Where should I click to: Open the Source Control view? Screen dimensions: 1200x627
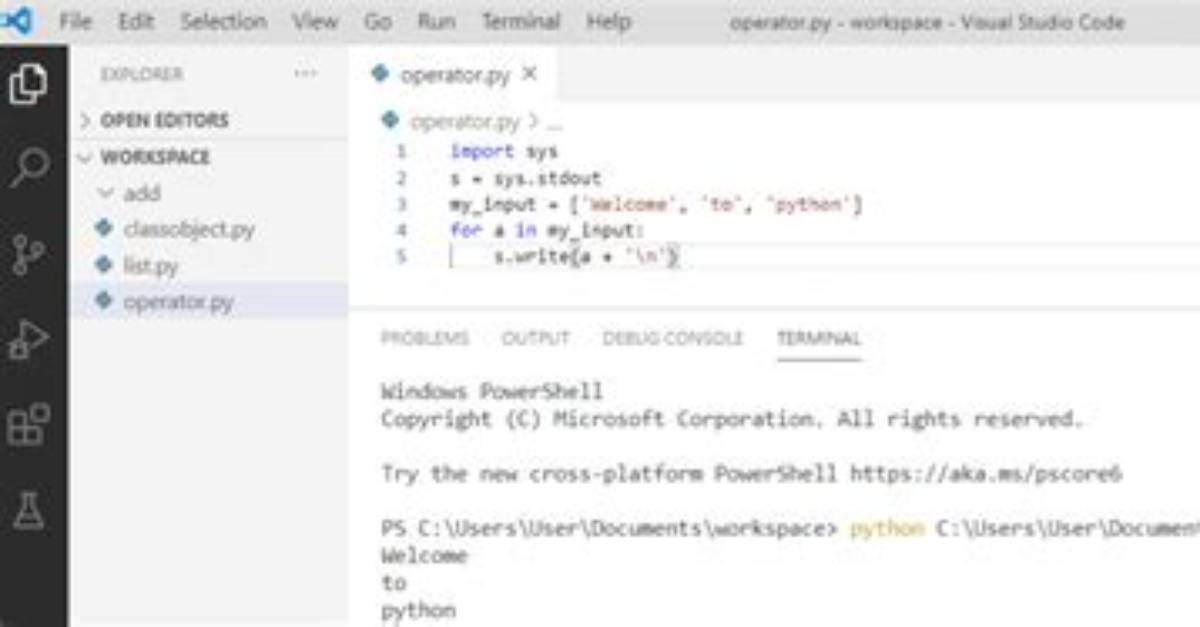click(x=29, y=254)
